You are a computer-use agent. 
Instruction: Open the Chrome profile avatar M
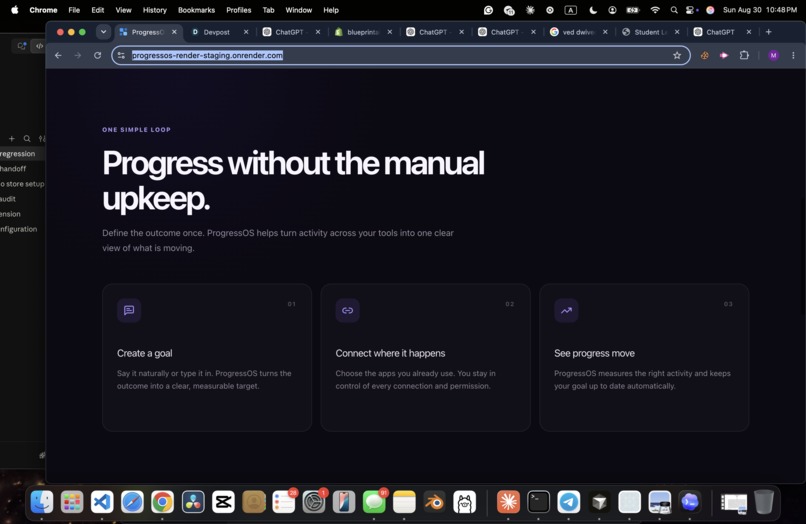pyautogui.click(x=773, y=55)
